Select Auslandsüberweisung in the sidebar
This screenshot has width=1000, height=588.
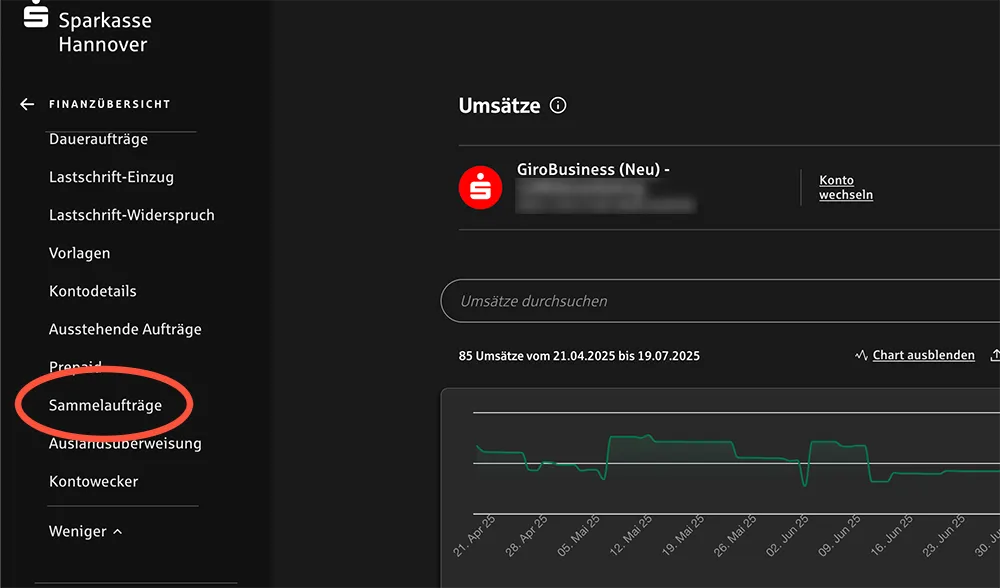click(125, 443)
